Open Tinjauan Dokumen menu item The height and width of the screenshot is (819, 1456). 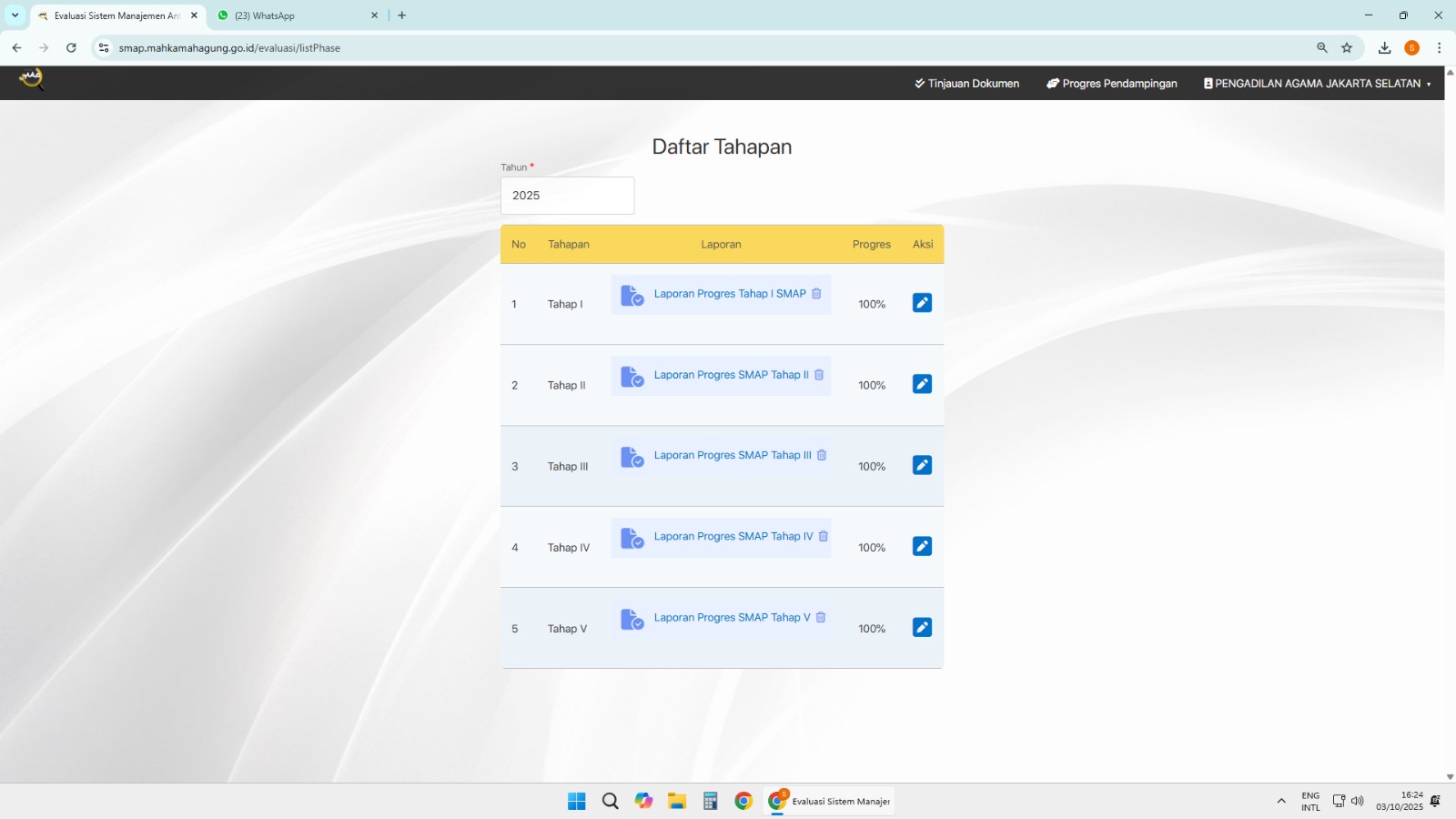966,84
